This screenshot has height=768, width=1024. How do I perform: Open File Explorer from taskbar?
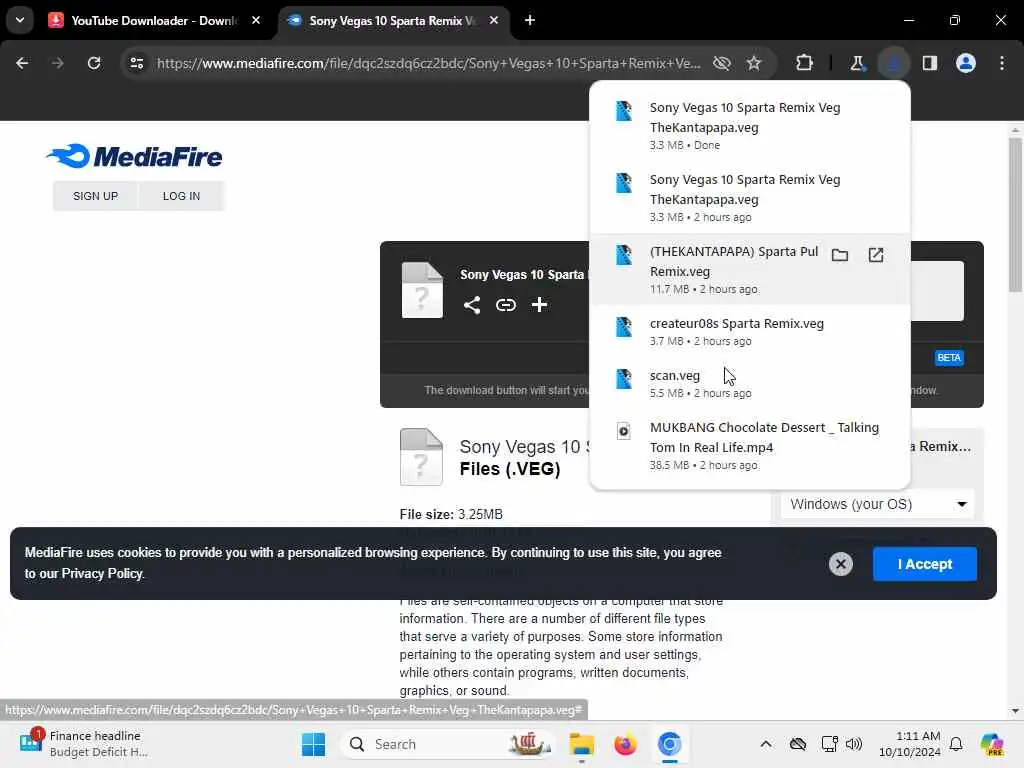[581, 744]
